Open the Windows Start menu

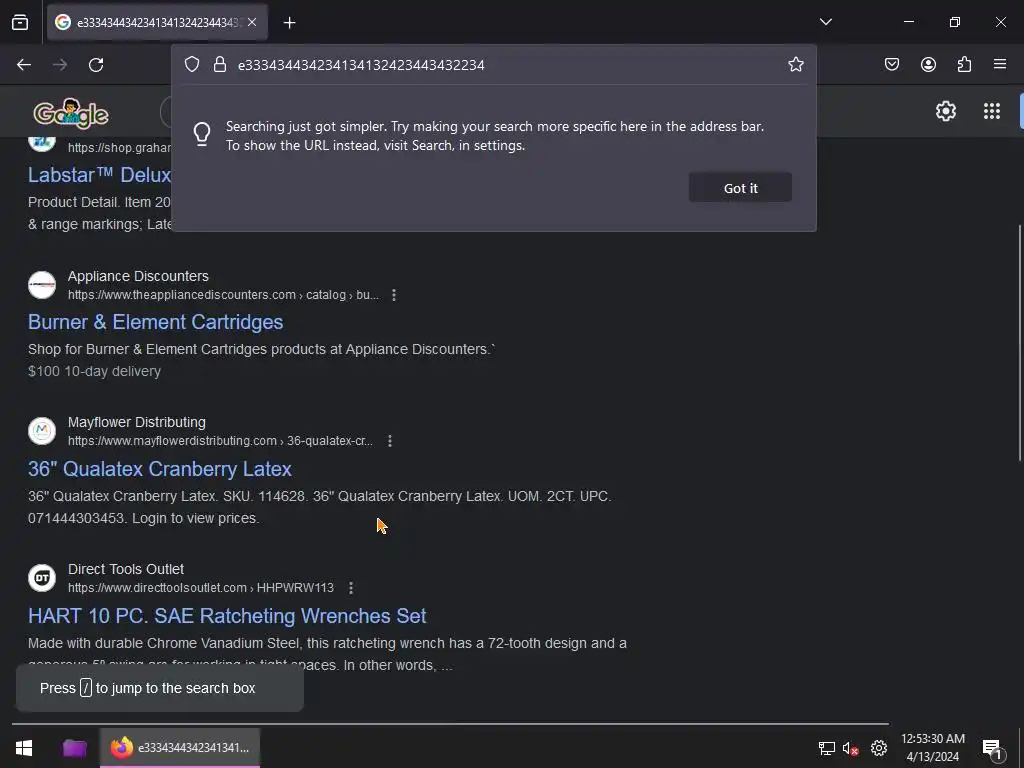(x=24, y=748)
